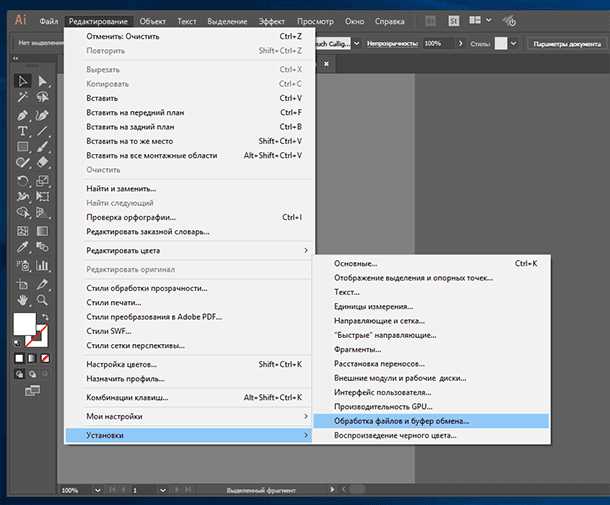
Task: Select the Width tool
Action: tap(23, 196)
